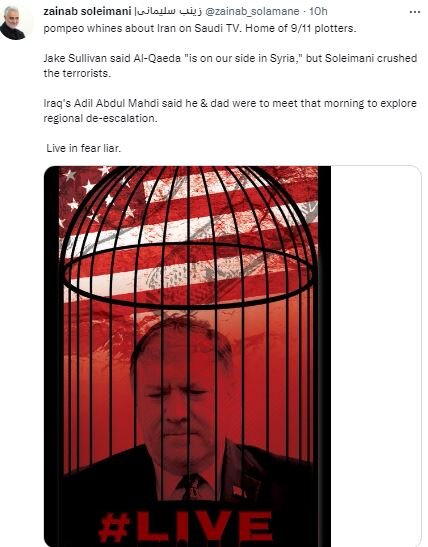Open the attached caged-man poster image
This screenshot has width=428, height=547.
pos(187,356)
